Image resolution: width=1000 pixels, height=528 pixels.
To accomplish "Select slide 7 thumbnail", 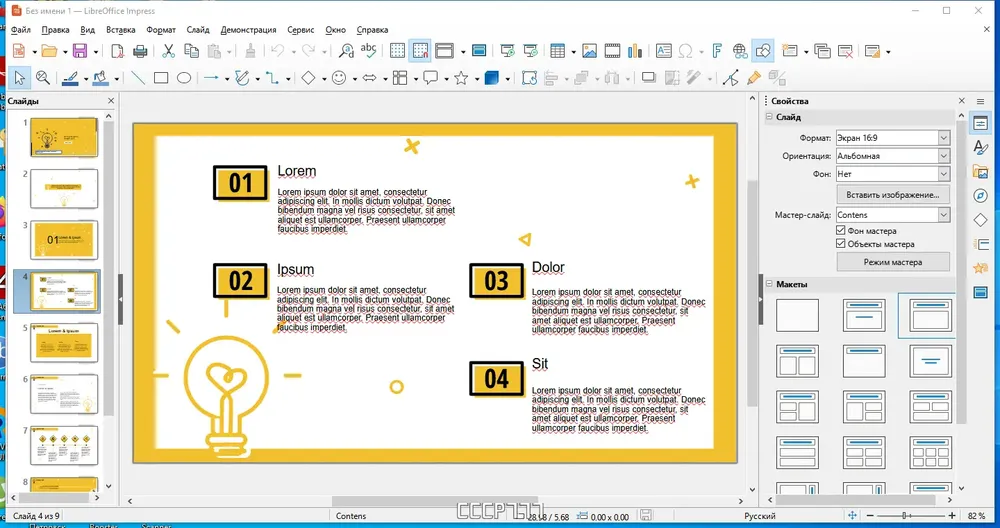I will (x=64, y=445).
